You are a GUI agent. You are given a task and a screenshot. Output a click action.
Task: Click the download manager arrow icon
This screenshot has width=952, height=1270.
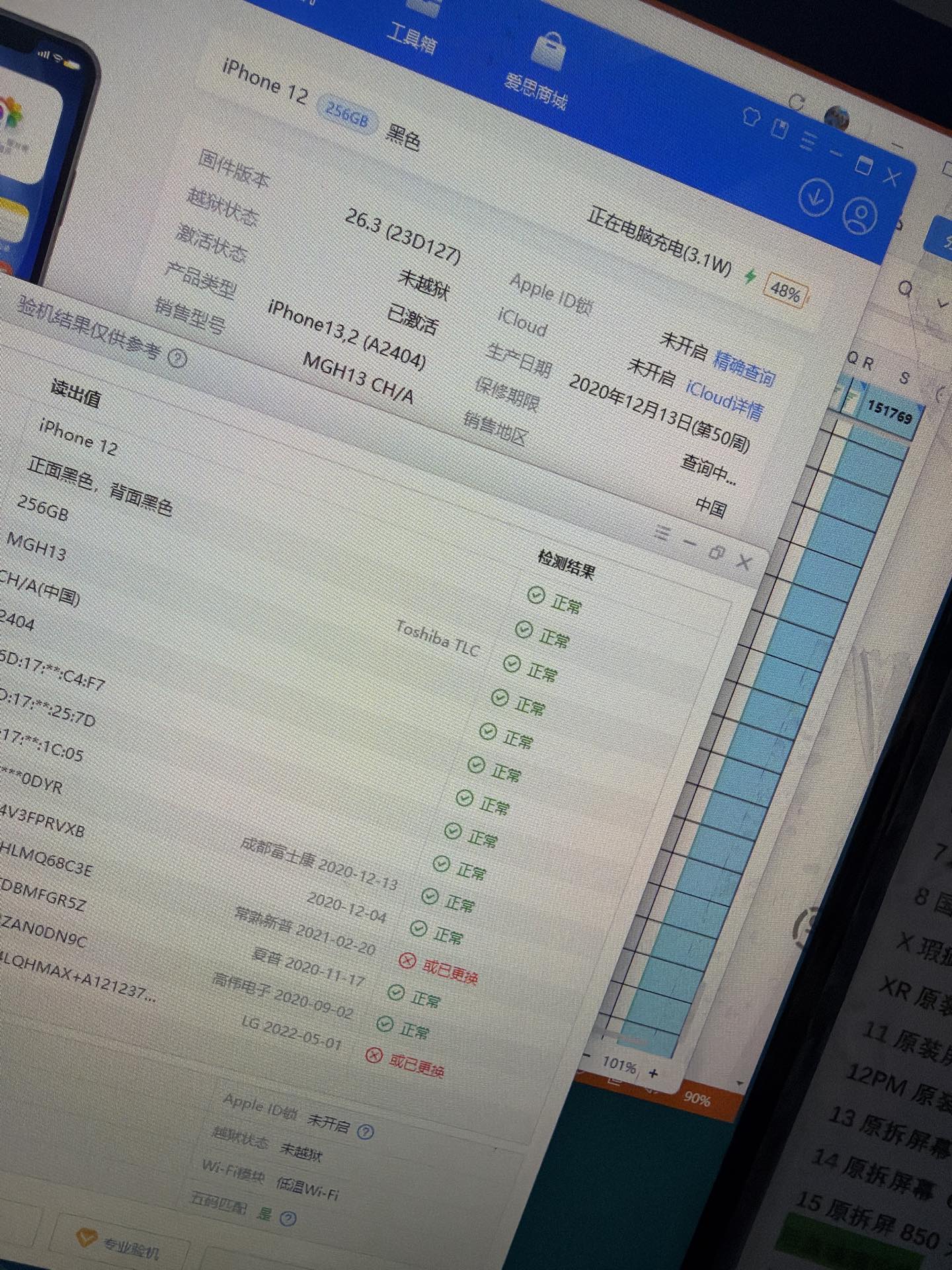815,197
